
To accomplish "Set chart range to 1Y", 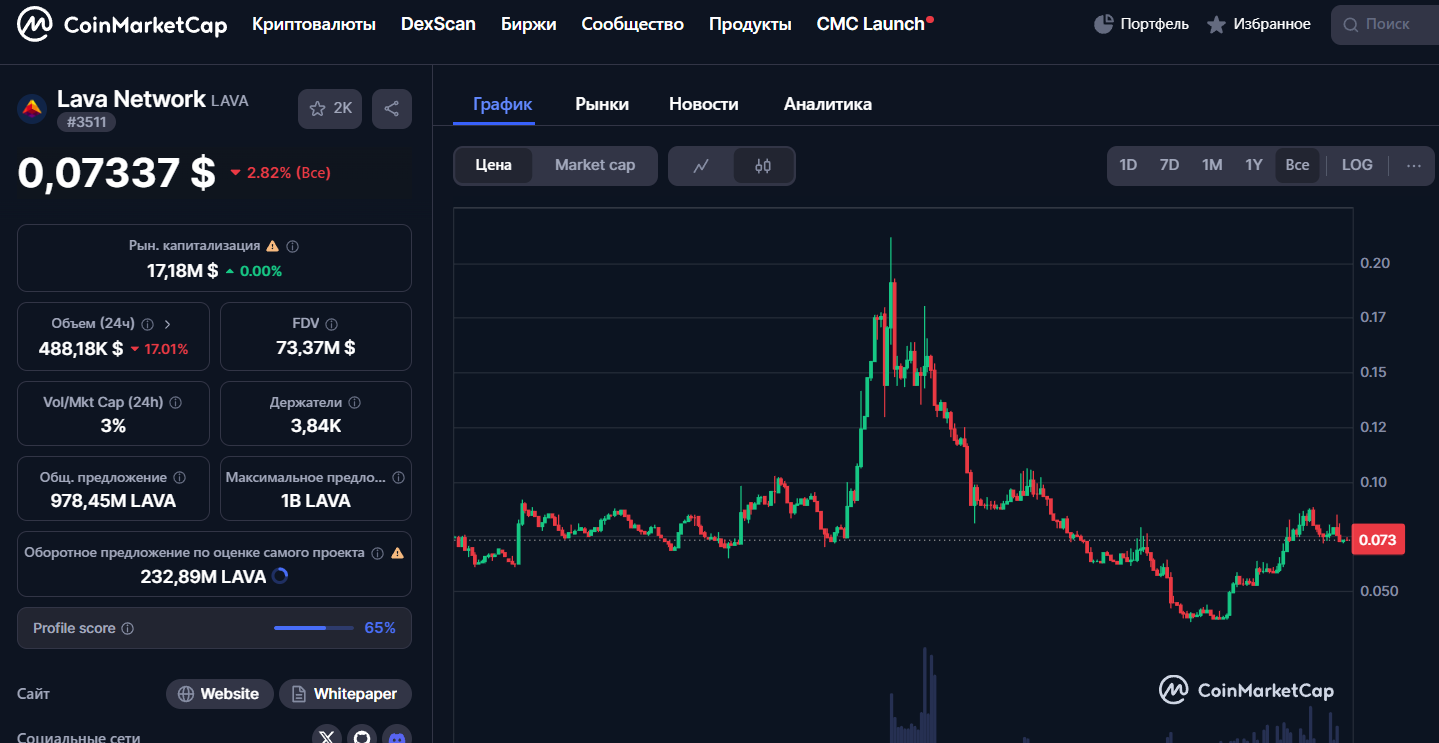I will (1254, 166).
